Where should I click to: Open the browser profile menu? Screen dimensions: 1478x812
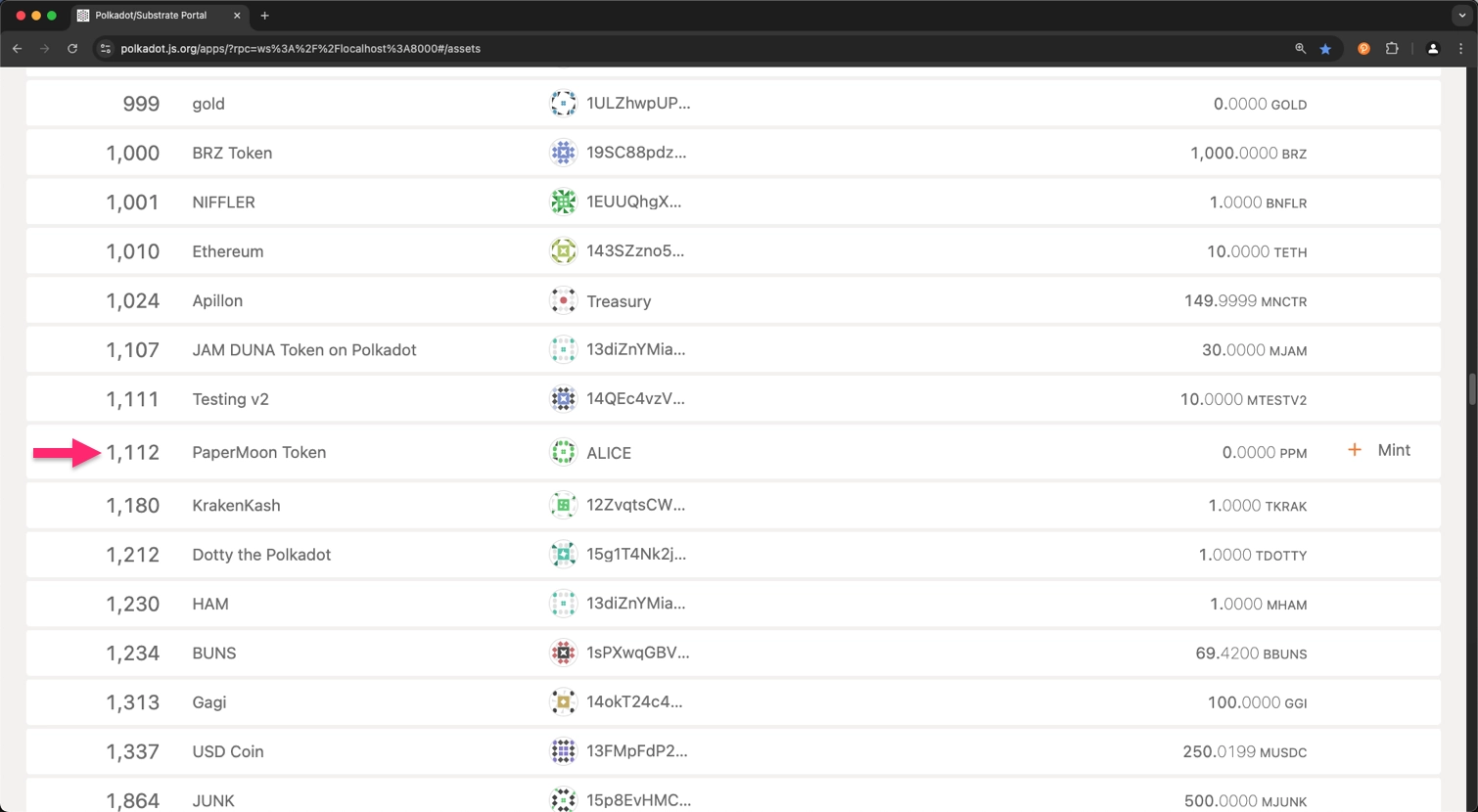click(1433, 49)
